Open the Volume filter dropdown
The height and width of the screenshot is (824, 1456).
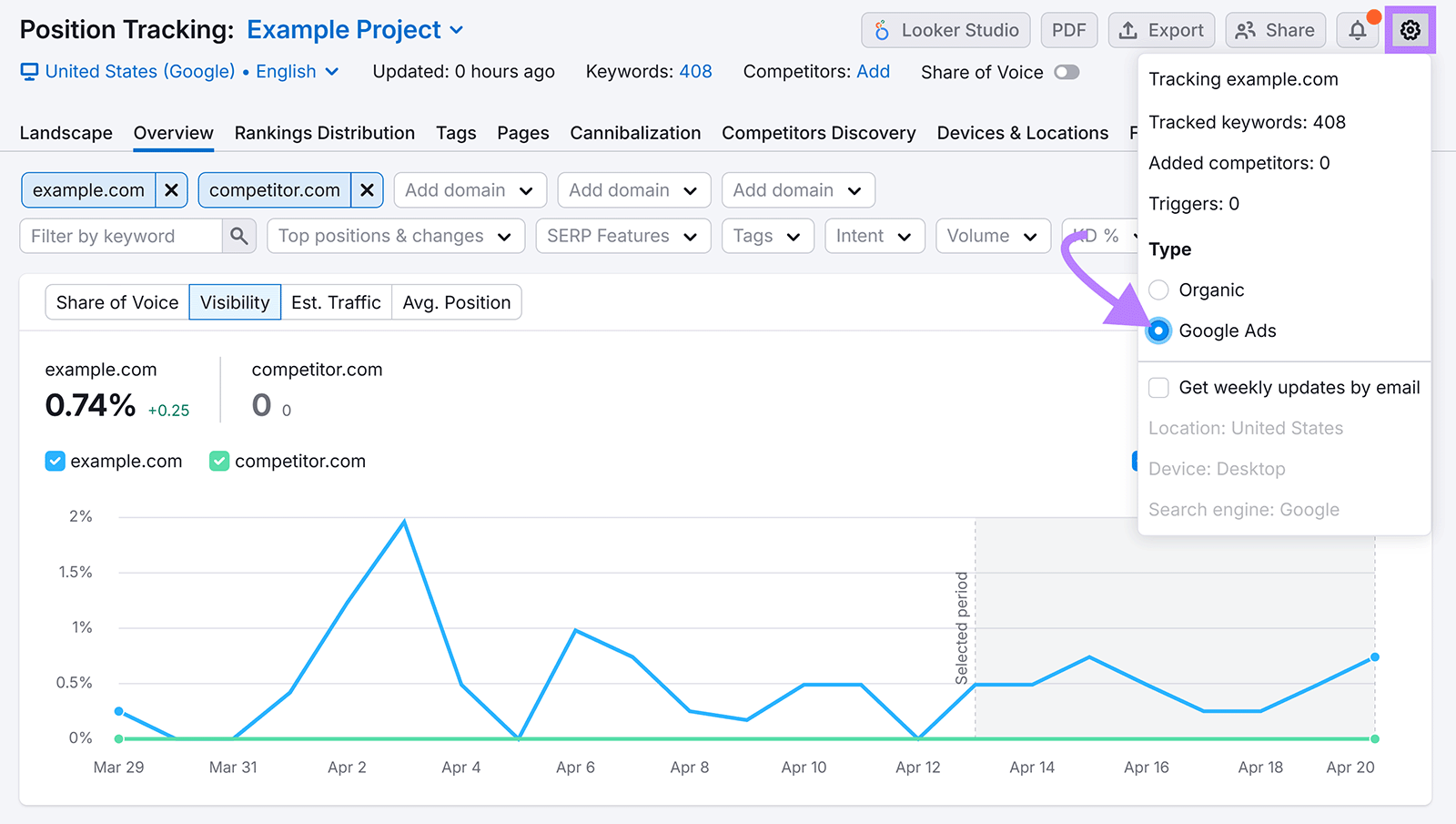tap(993, 236)
